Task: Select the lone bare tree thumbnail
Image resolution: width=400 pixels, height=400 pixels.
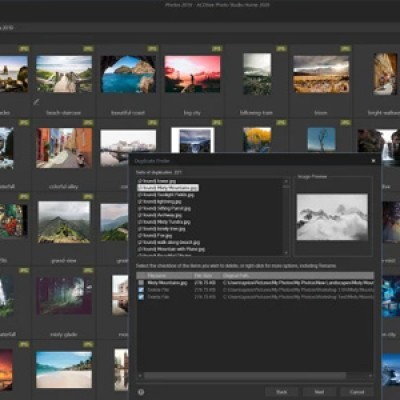Action: click(321, 139)
